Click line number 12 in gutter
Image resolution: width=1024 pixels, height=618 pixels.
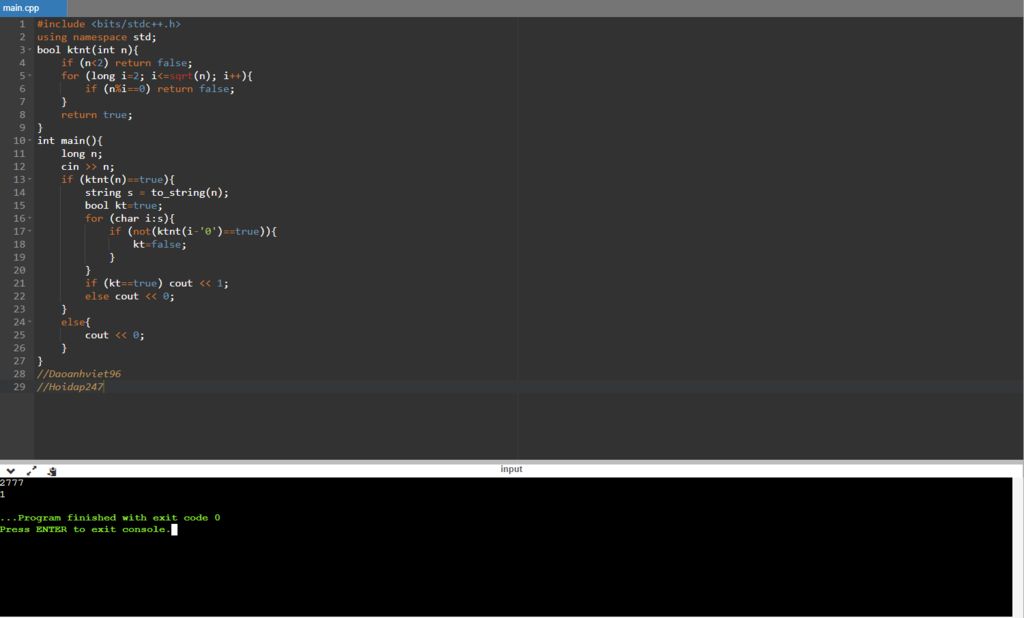[x=19, y=167]
